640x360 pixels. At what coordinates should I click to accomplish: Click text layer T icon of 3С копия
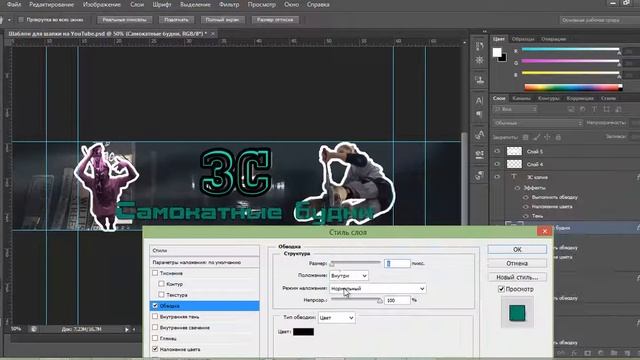coord(514,177)
